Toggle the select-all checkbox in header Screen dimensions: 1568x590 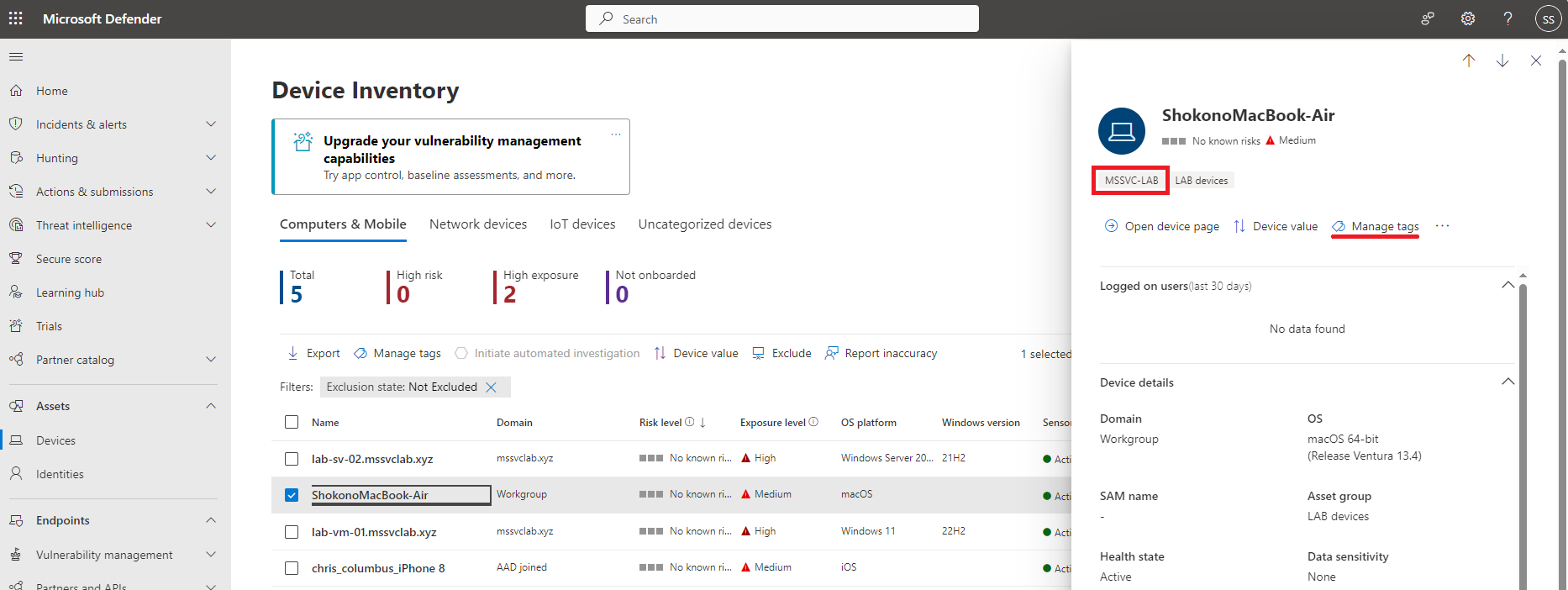[x=292, y=422]
